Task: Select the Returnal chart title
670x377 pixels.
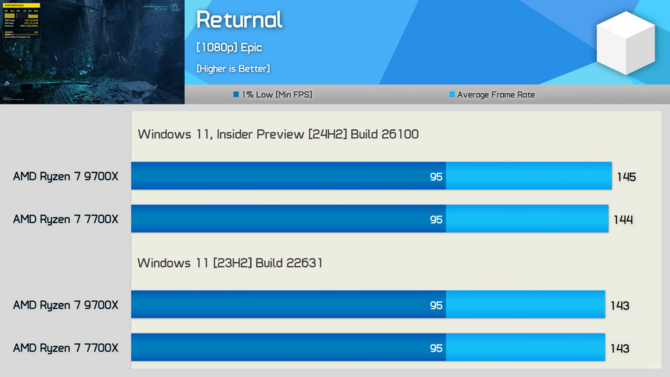Action: click(239, 20)
